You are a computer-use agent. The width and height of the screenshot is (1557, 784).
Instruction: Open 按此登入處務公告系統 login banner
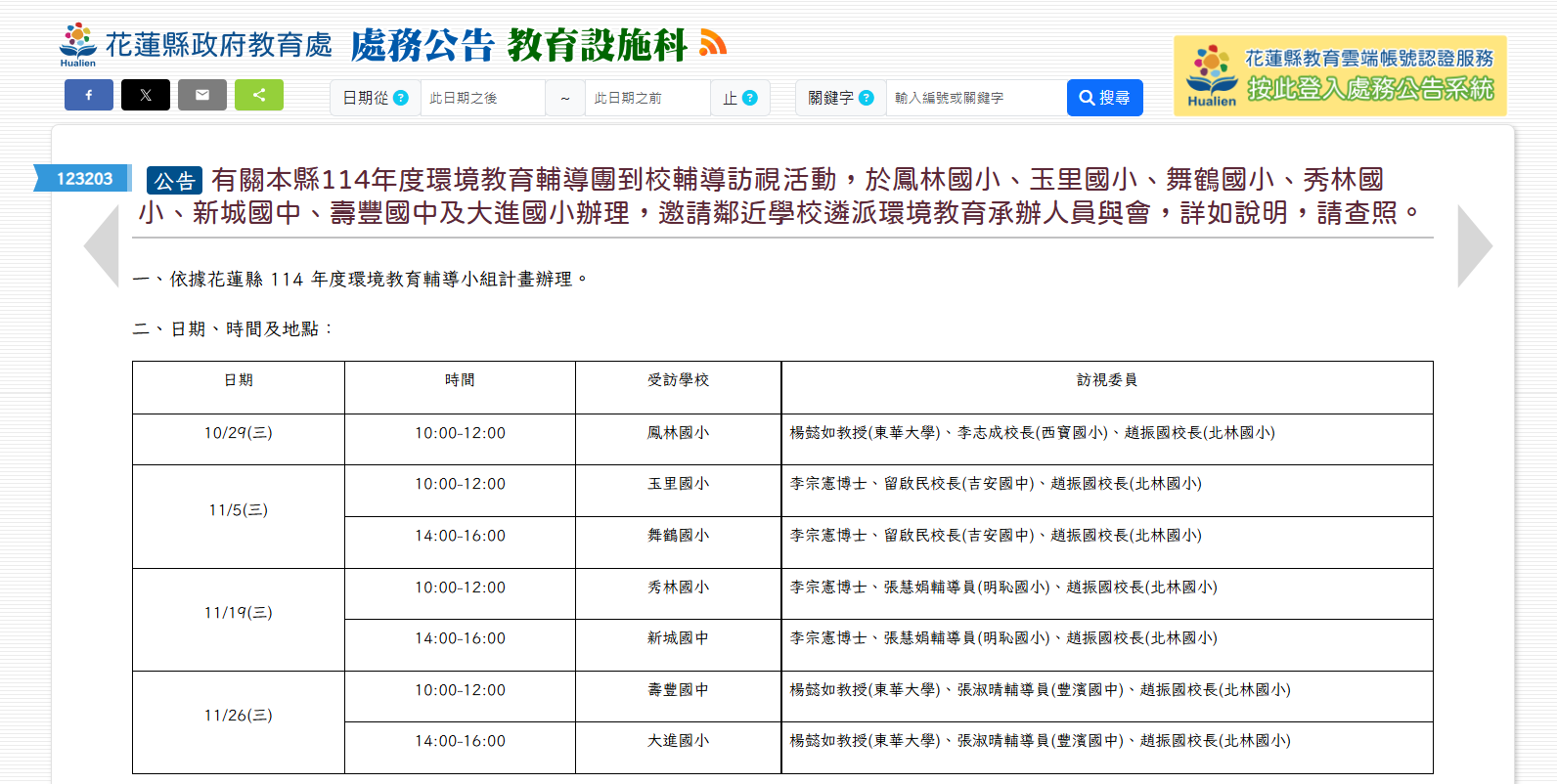[x=1340, y=76]
